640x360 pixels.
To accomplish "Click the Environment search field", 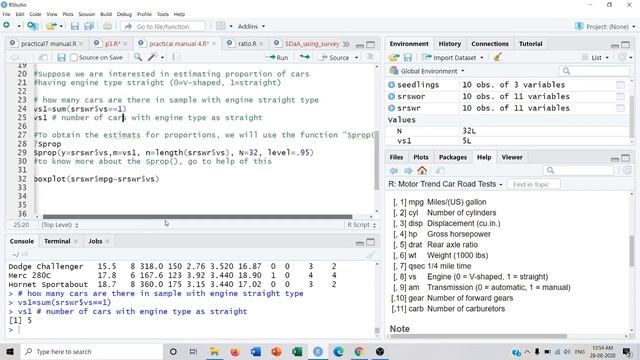I will tap(594, 71).
